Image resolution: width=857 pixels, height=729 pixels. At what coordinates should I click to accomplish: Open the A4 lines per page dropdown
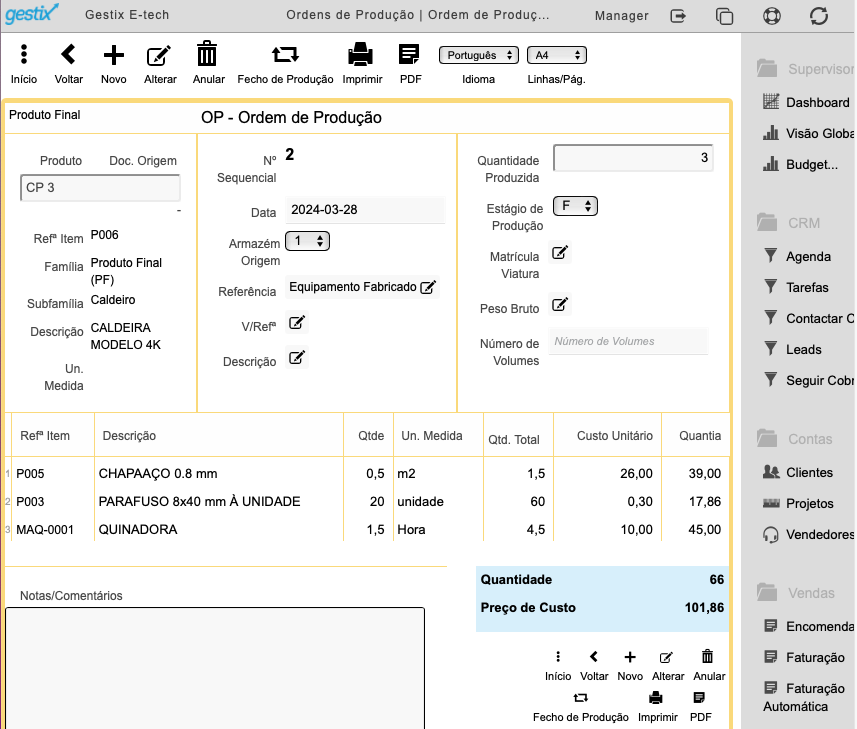556,55
